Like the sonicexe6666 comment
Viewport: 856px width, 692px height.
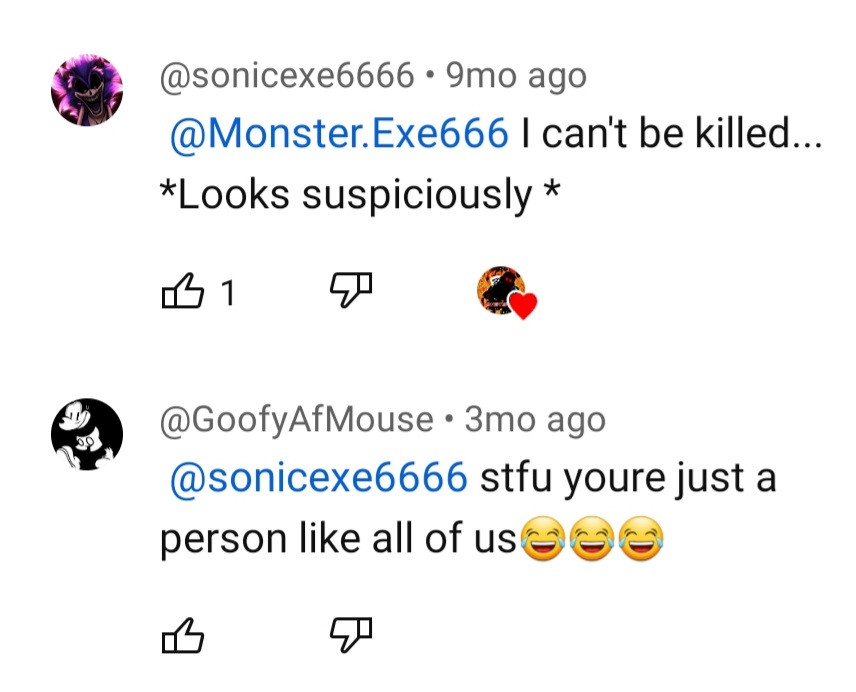coord(183,291)
